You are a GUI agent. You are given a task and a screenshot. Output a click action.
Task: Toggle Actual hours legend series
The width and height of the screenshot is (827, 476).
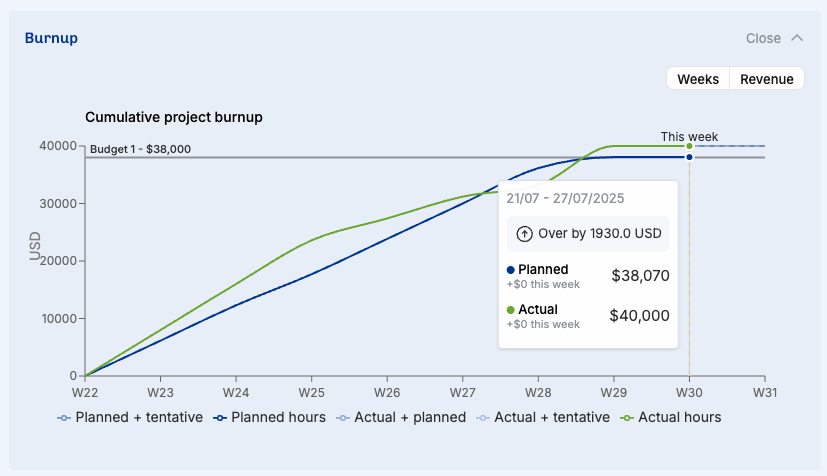click(x=671, y=417)
